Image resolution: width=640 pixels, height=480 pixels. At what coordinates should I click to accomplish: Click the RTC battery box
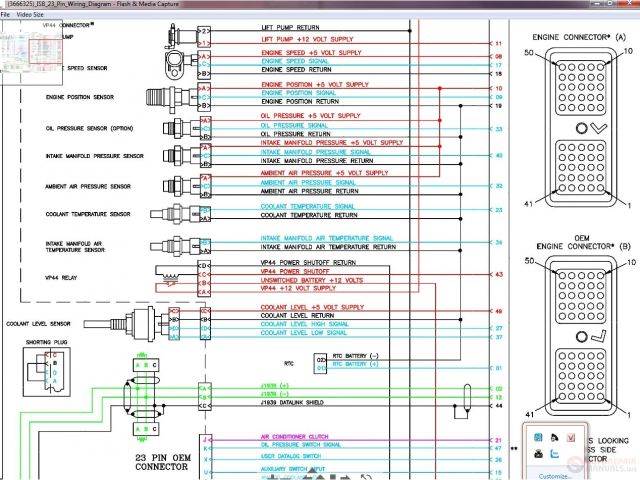pyautogui.click(x=320, y=361)
